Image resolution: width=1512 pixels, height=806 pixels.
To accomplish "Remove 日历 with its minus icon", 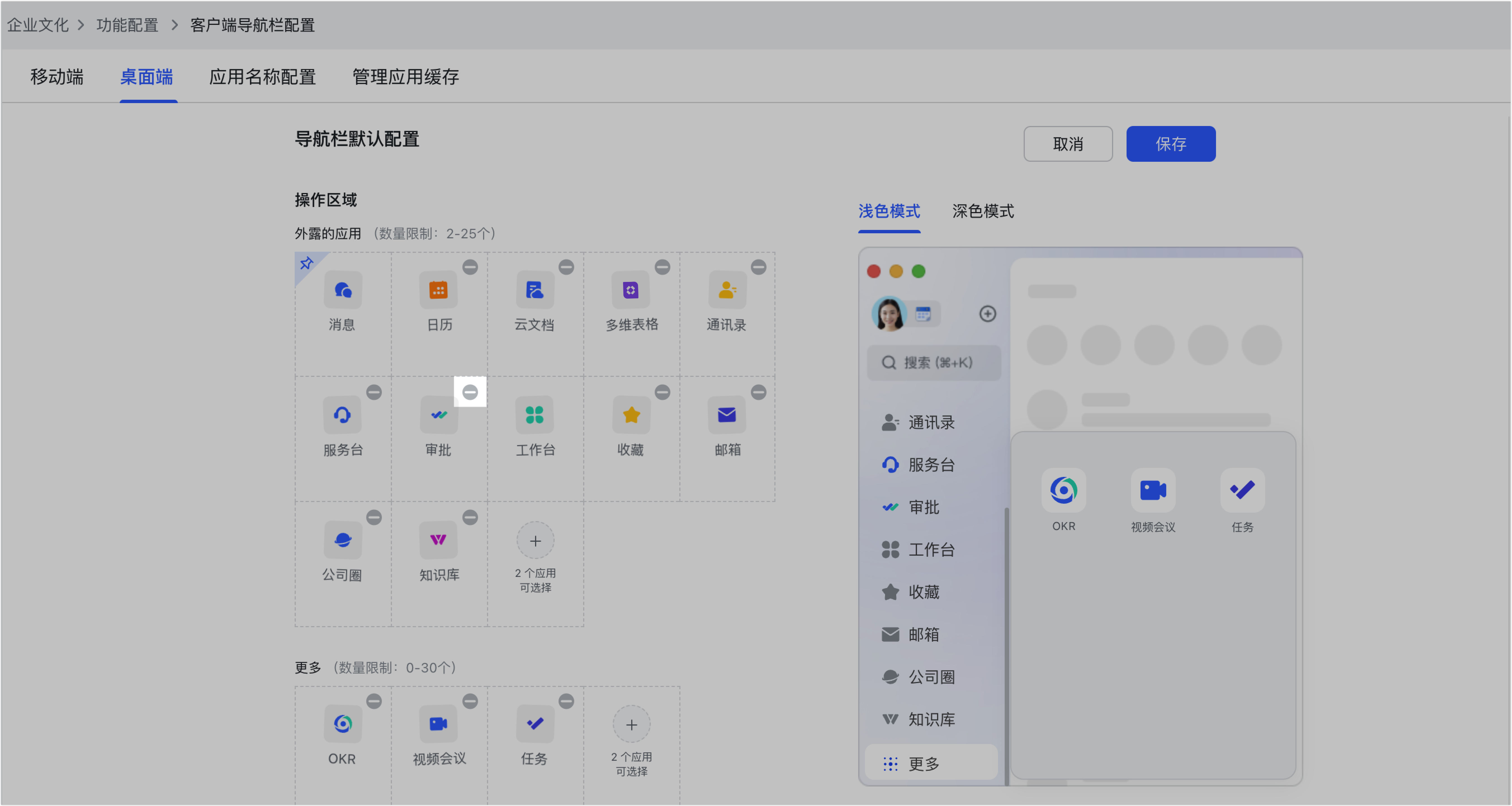I will [470, 267].
